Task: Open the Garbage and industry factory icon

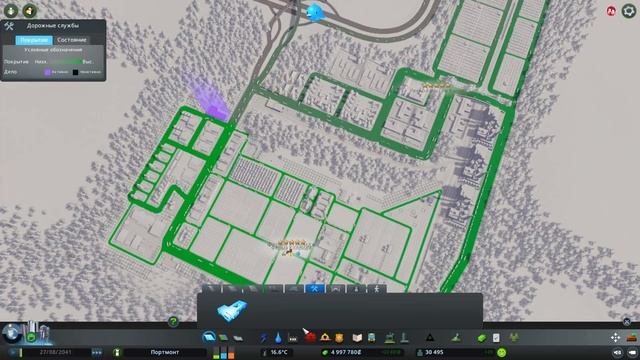Action: pyautogui.click(x=293, y=338)
